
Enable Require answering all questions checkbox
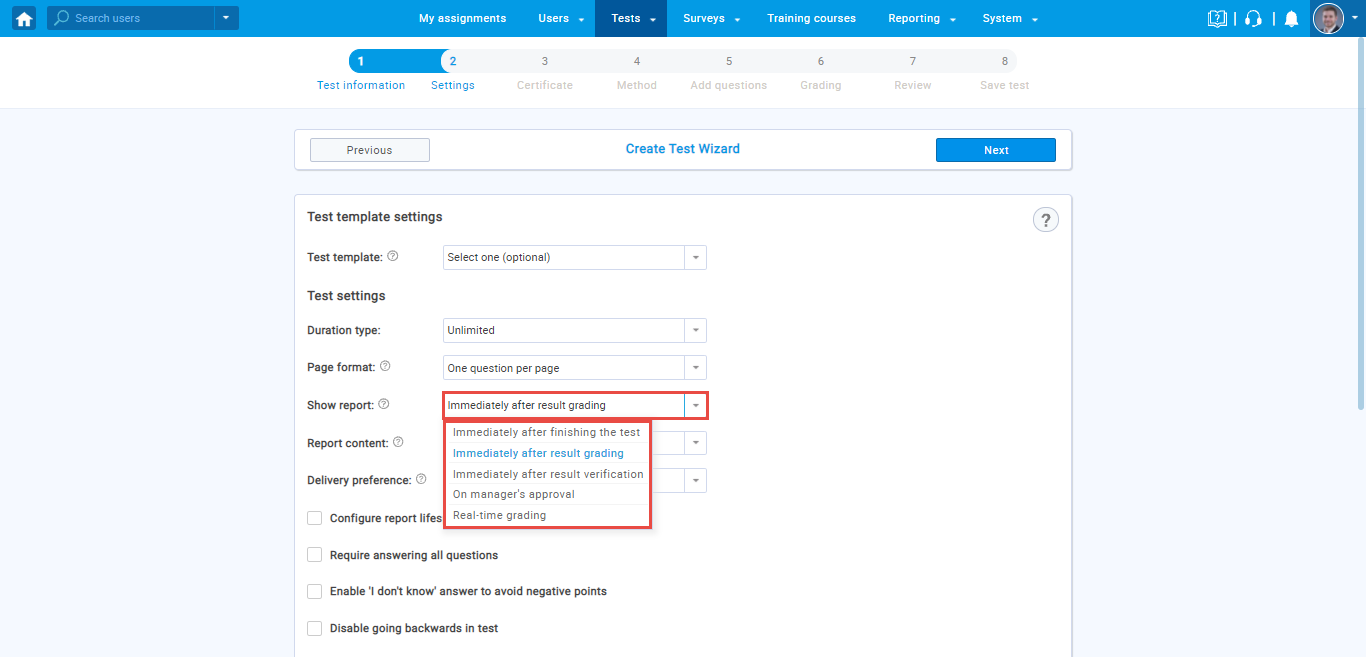pos(315,554)
